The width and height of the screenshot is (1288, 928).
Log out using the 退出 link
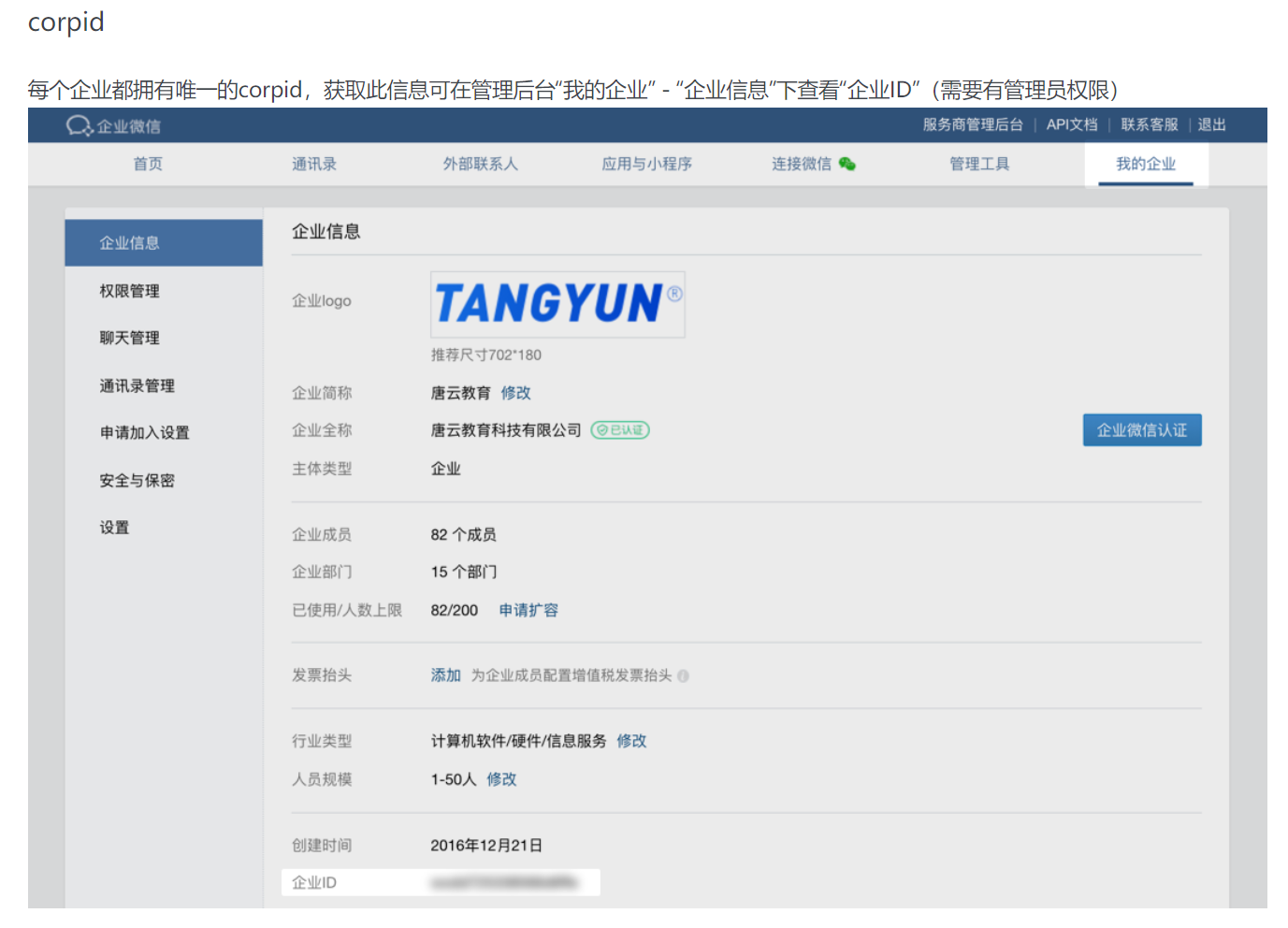(x=1211, y=124)
